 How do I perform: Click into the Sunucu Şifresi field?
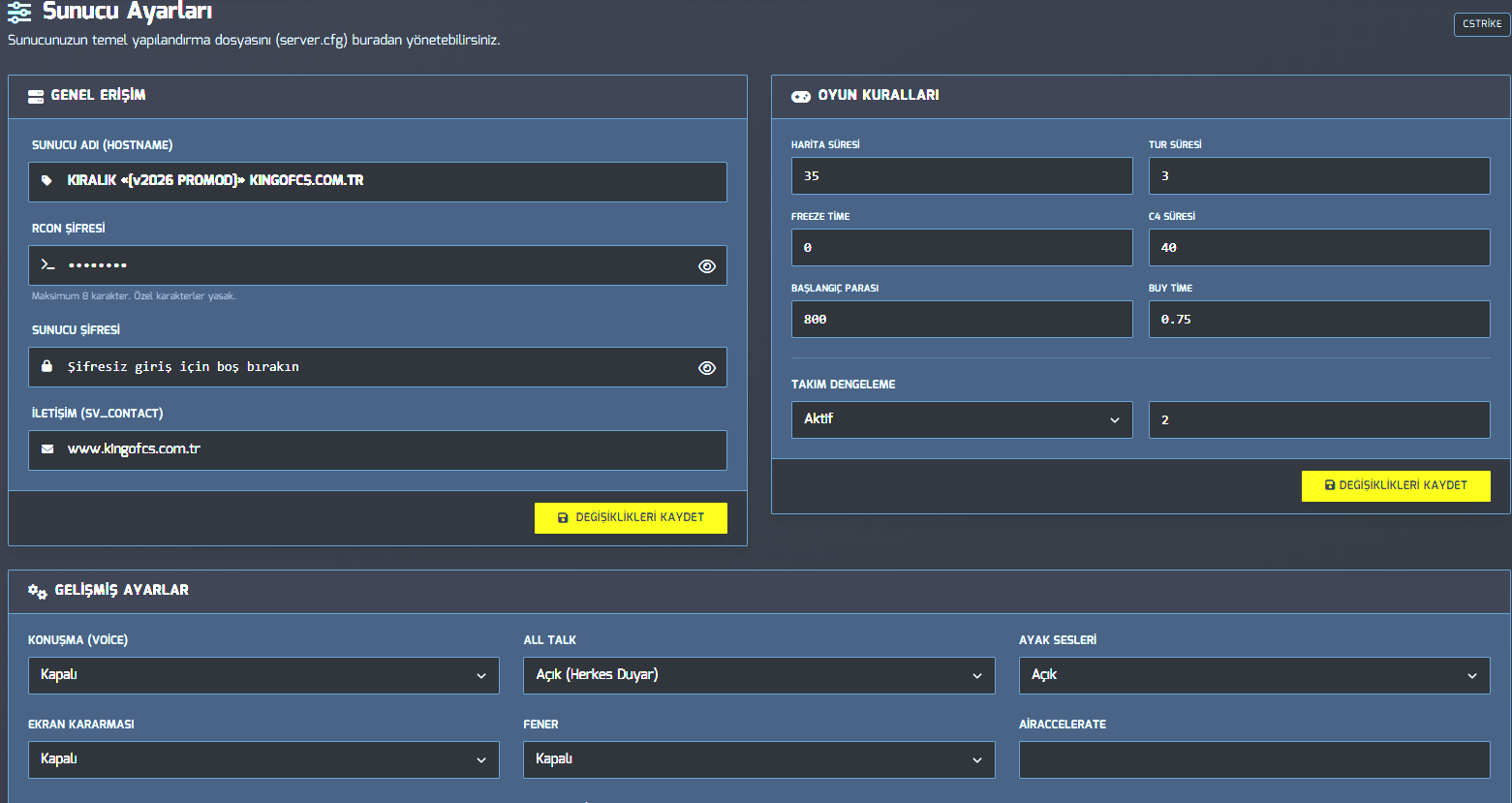(x=378, y=367)
